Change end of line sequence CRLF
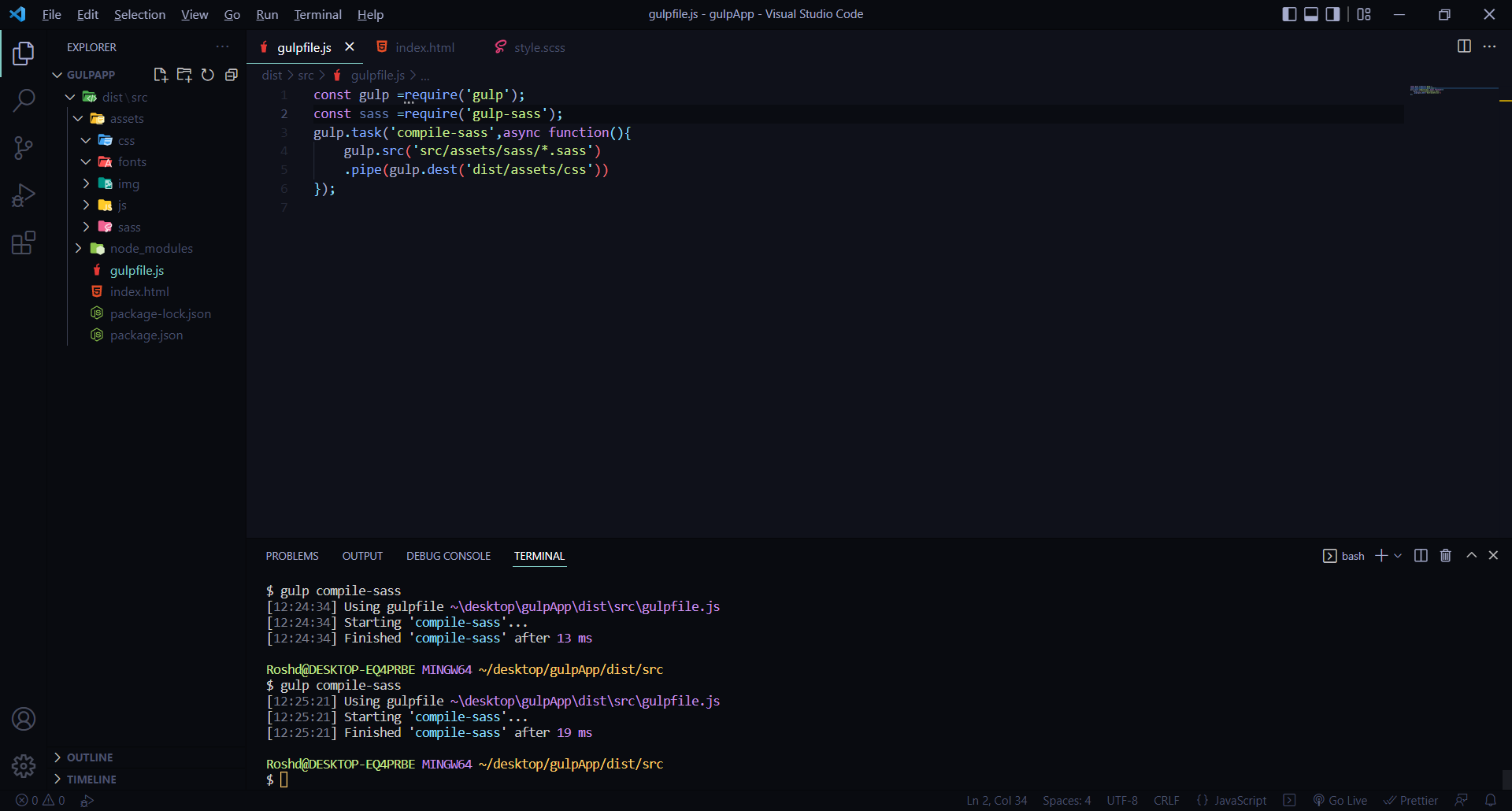The width and height of the screenshot is (1512, 811). pos(1166,800)
